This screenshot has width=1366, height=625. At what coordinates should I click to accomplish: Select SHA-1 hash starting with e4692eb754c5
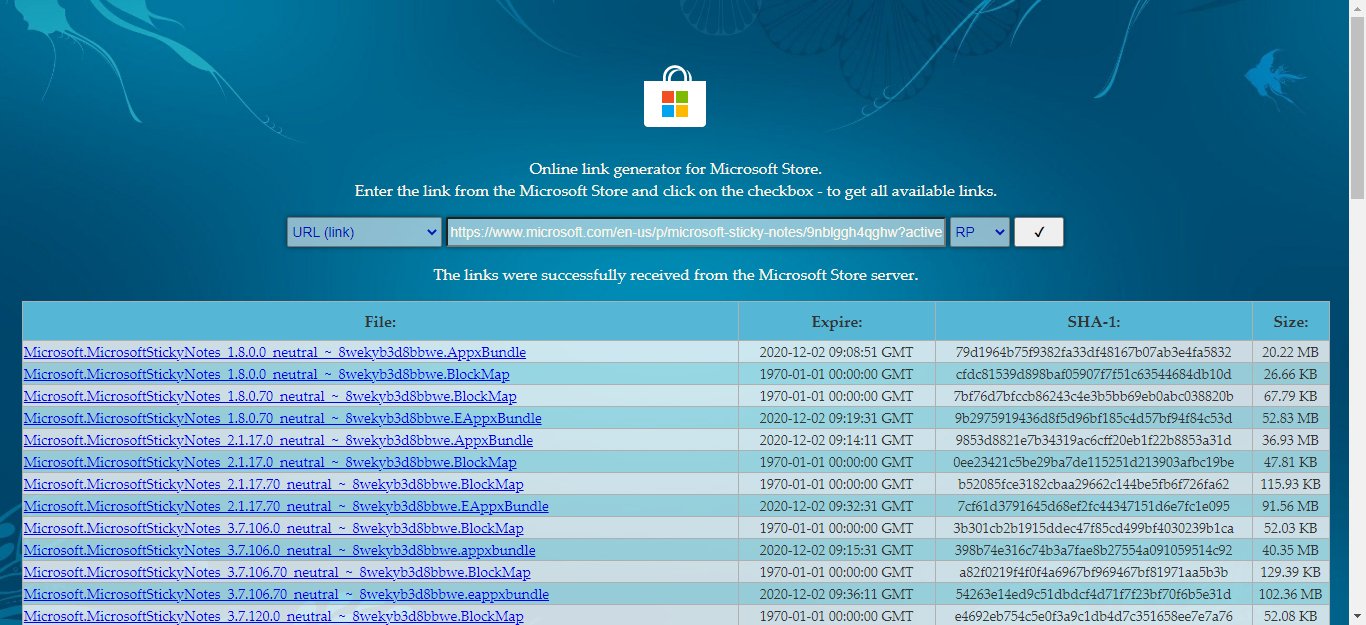(x=1093, y=616)
